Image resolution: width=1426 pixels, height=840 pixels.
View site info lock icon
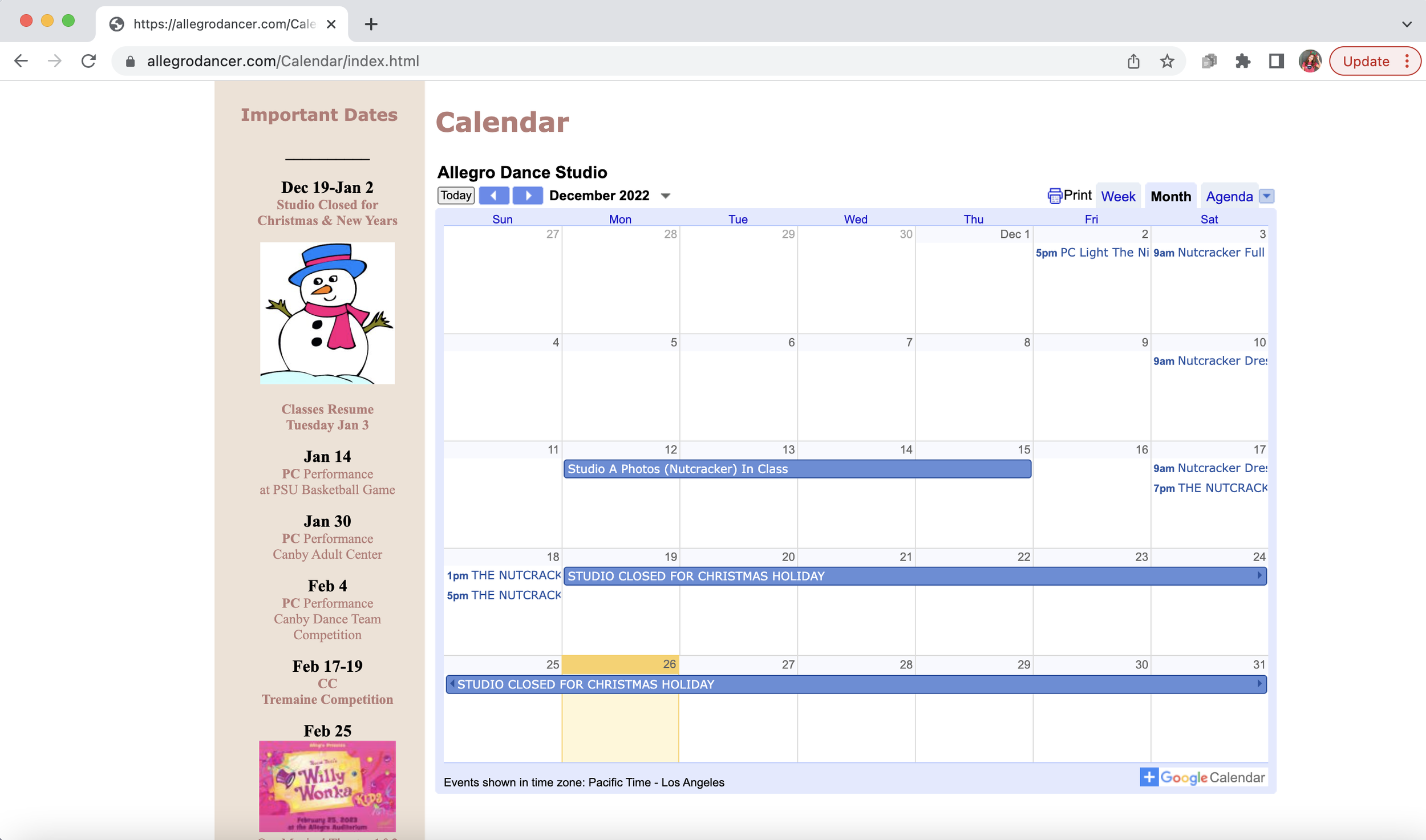(130, 61)
